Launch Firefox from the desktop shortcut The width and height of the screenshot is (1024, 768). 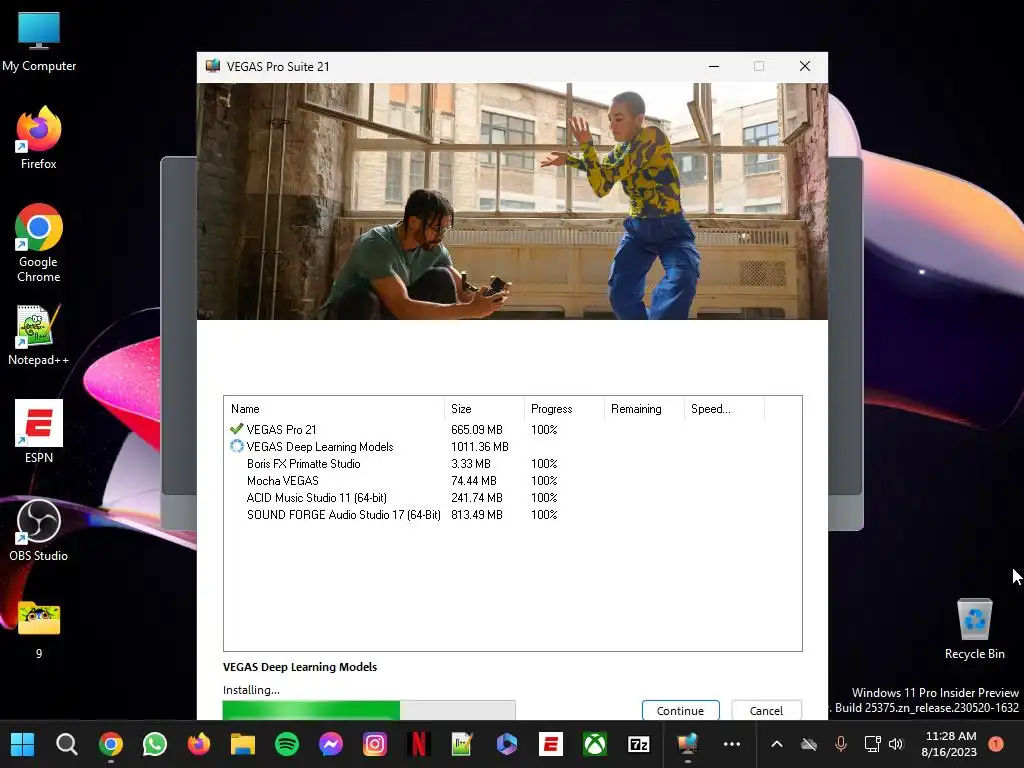tap(39, 138)
